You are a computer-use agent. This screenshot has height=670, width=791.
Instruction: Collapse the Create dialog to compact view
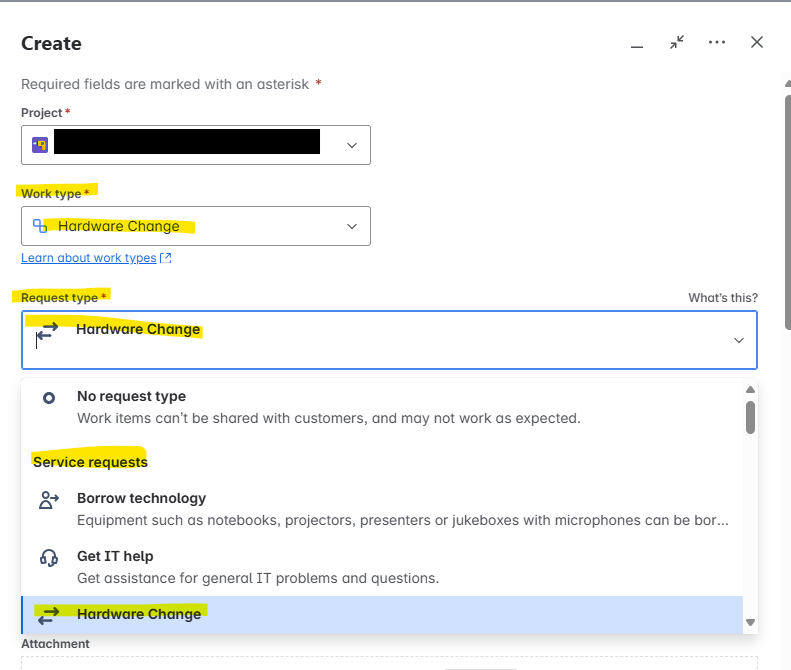point(676,42)
